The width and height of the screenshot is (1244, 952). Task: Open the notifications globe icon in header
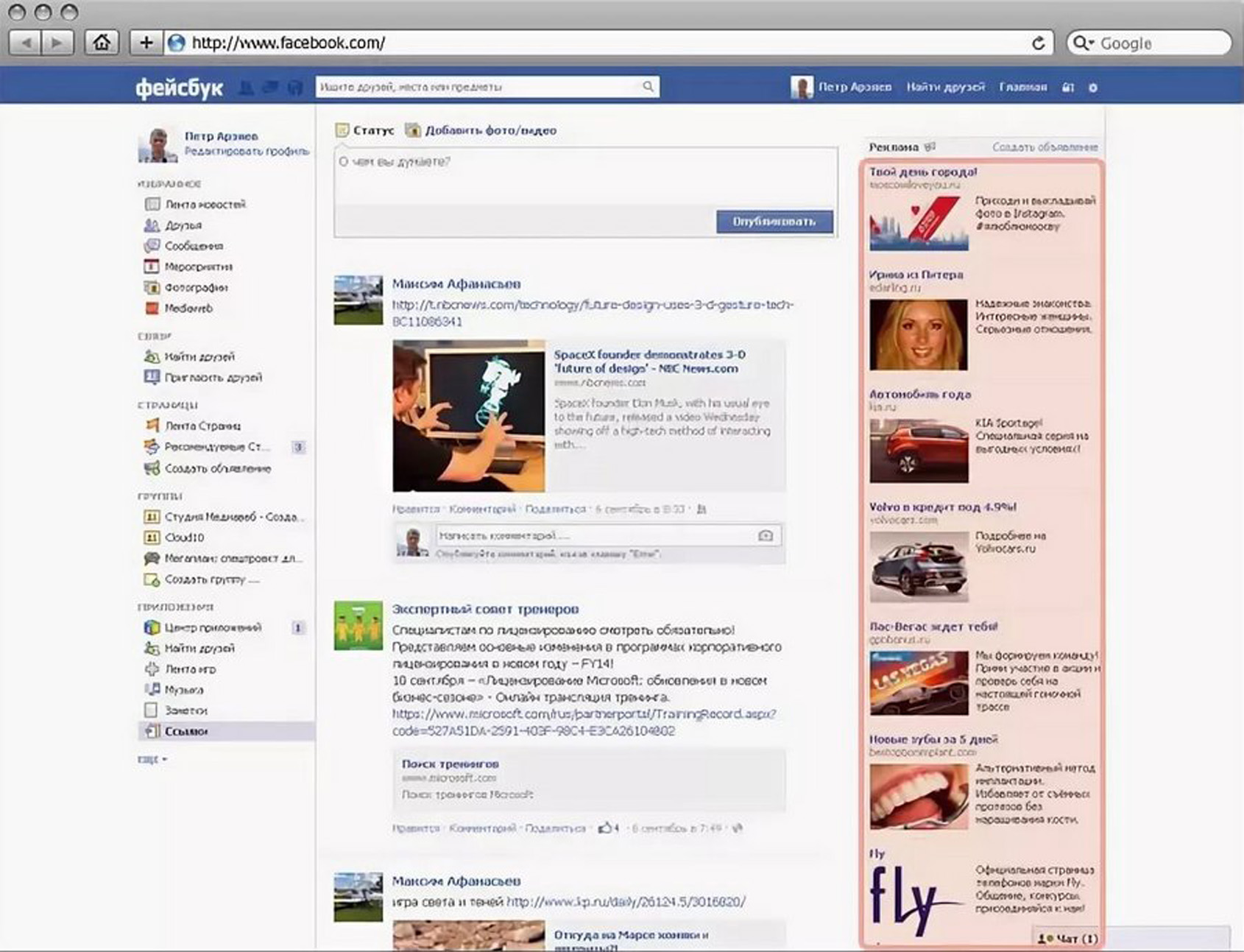click(x=295, y=88)
